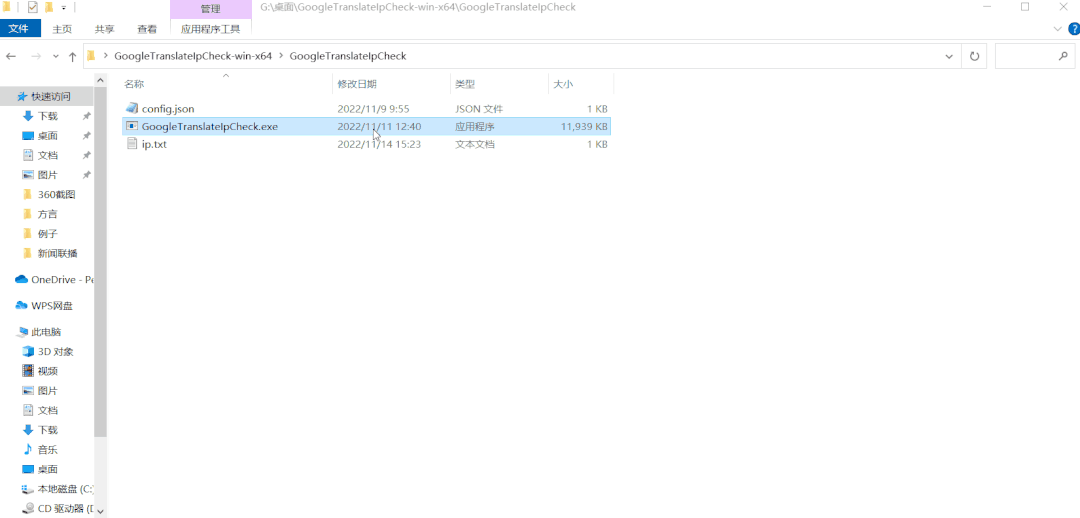Go up one folder level arrow

click(72, 56)
